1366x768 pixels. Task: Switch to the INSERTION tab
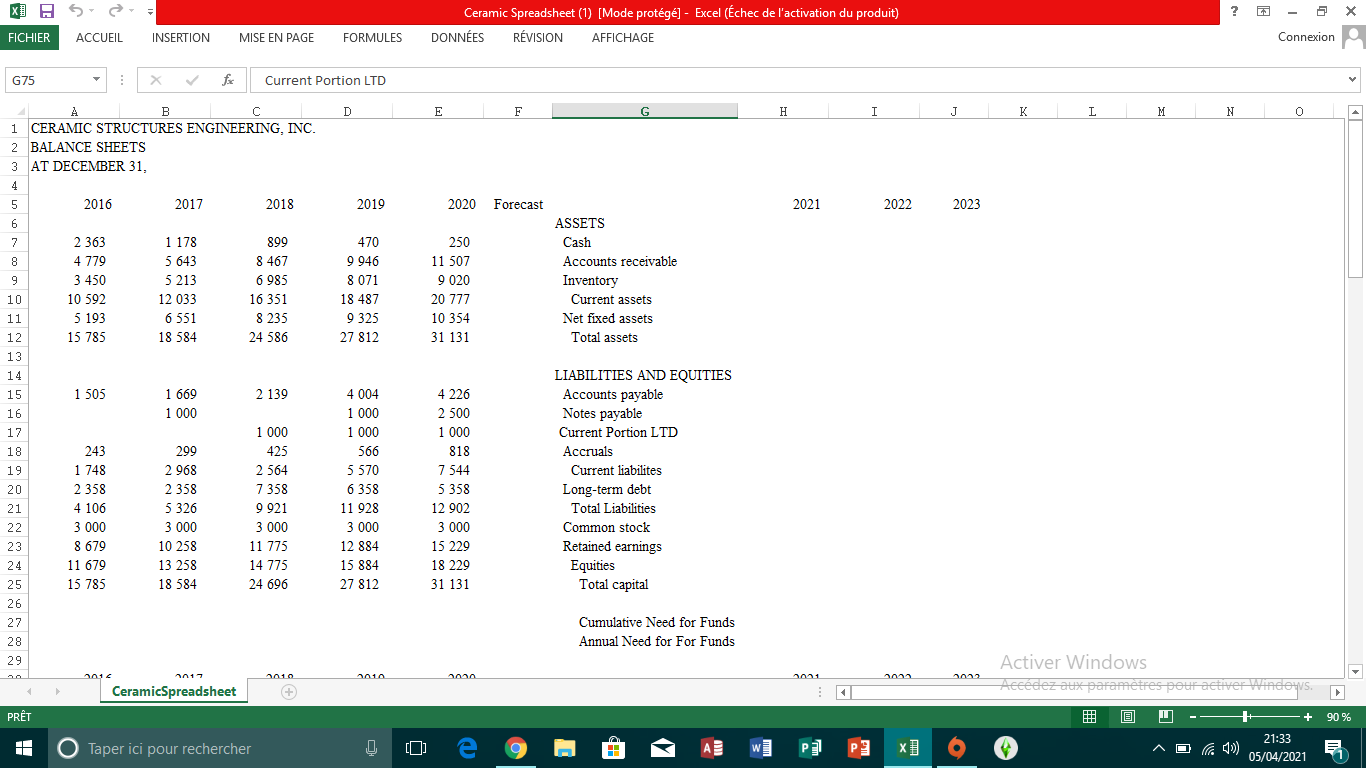[x=181, y=37]
